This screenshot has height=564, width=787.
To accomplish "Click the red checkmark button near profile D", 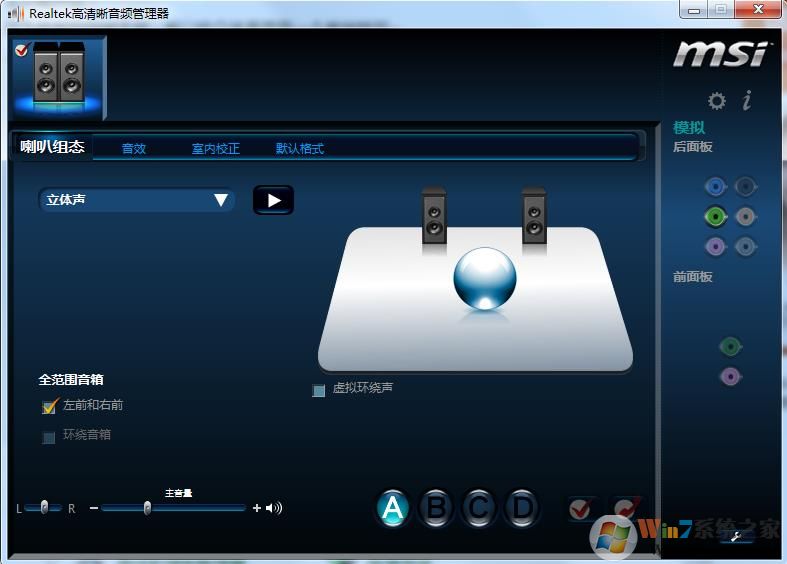I will [581, 509].
